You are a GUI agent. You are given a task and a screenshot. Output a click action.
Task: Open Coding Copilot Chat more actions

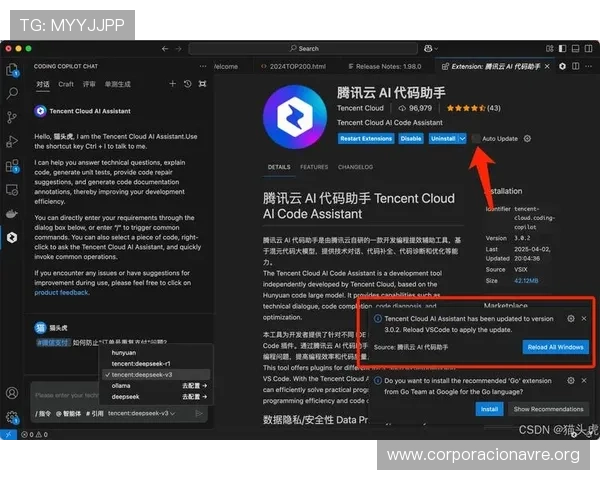(203, 66)
